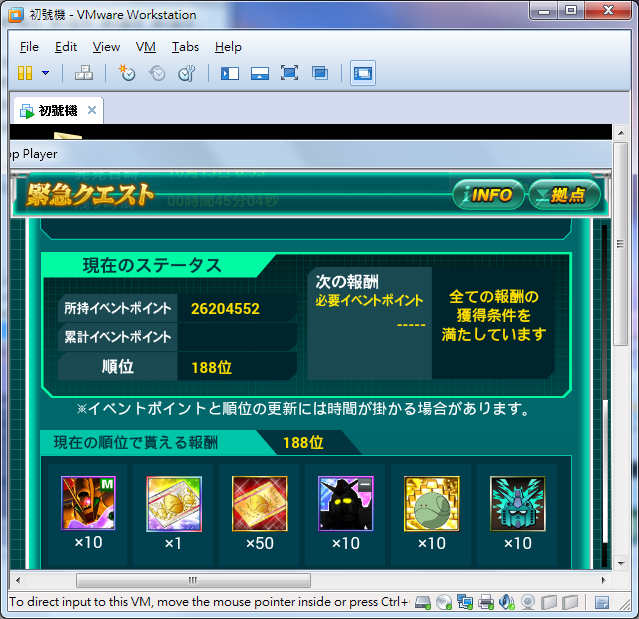The height and width of the screenshot is (619, 639).
Task: Click the INFO button in game
Action: tap(488, 195)
